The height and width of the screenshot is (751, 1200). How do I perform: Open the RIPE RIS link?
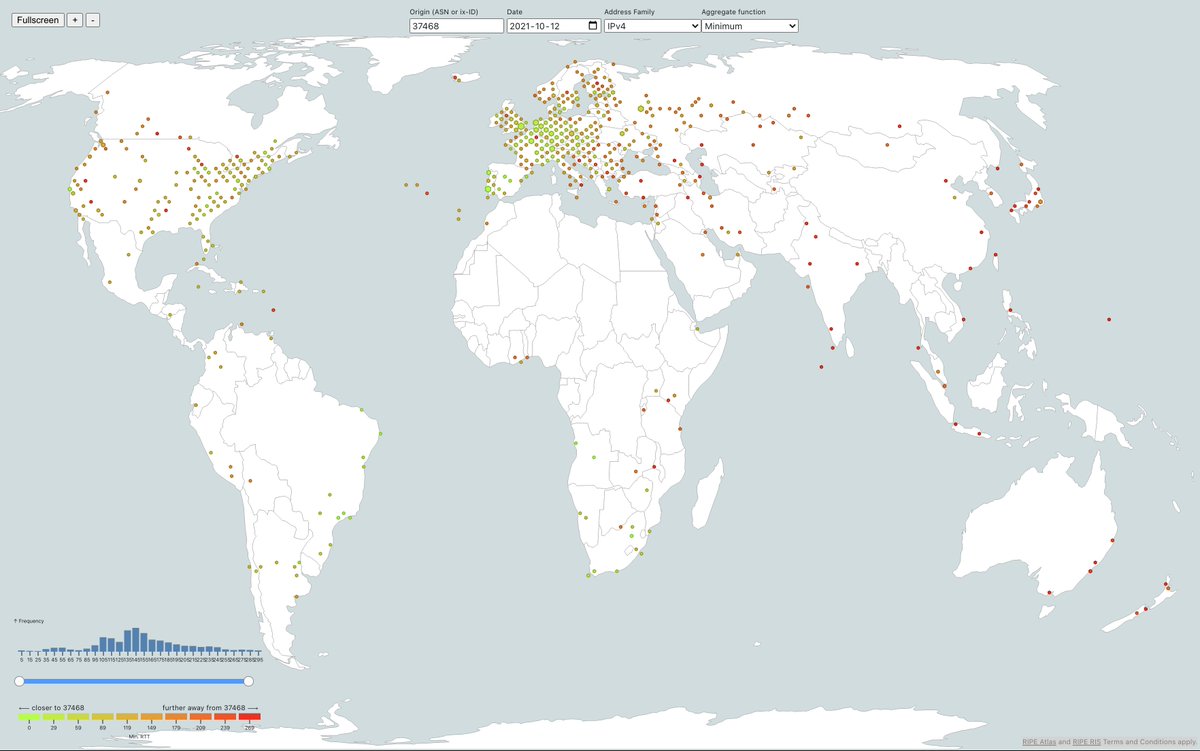click(x=1086, y=741)
